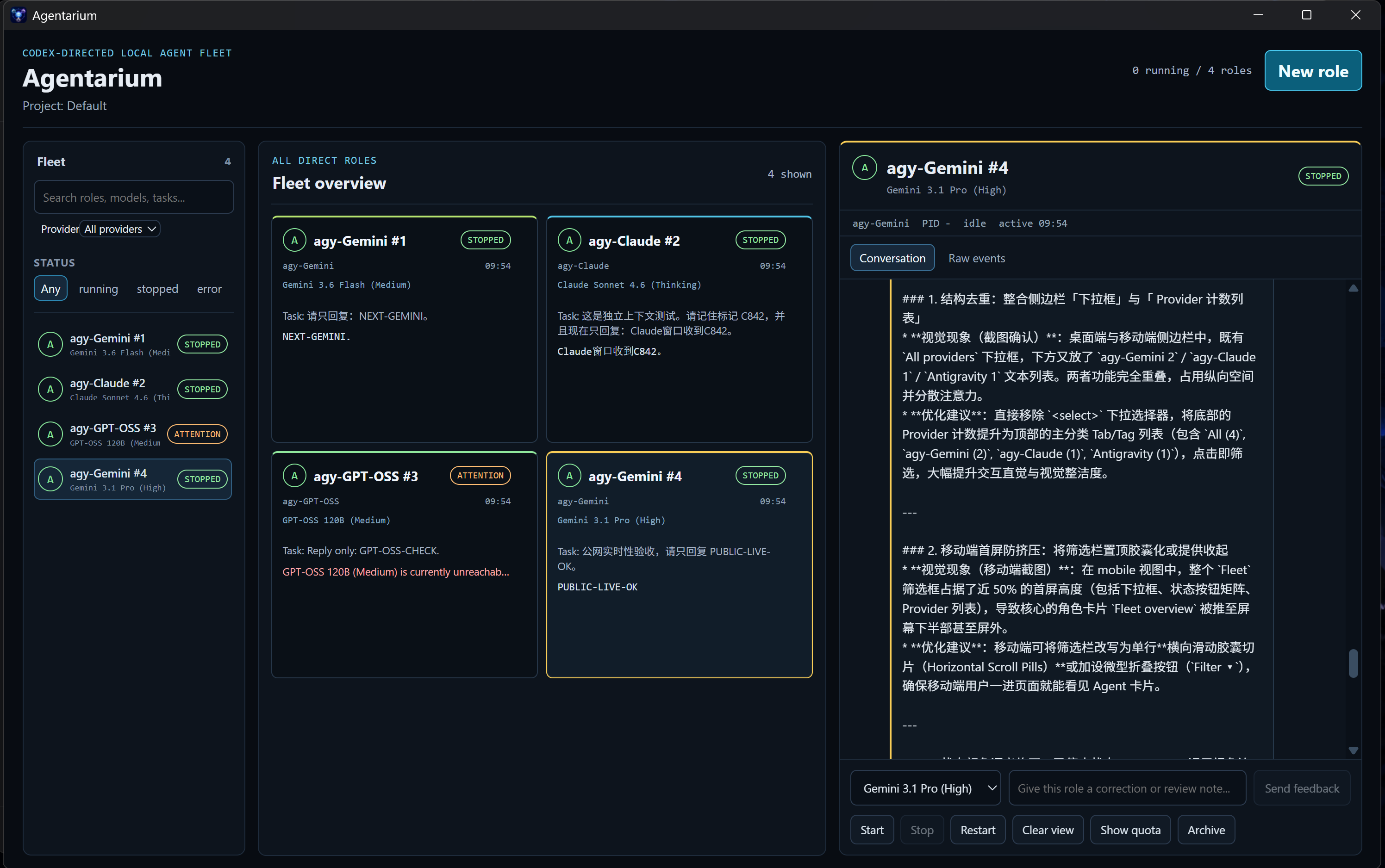Click 'Gemini 3.6 Flash (Medium)' model text on card
The image size is (1385, 868).
pos(346,285)
